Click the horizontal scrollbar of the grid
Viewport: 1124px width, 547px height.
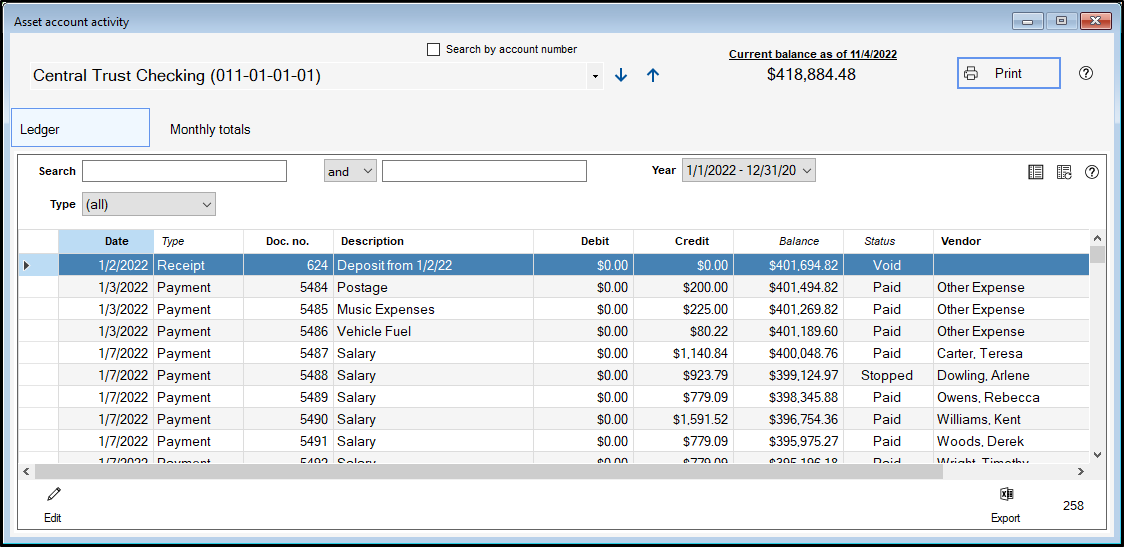point(488,471)
